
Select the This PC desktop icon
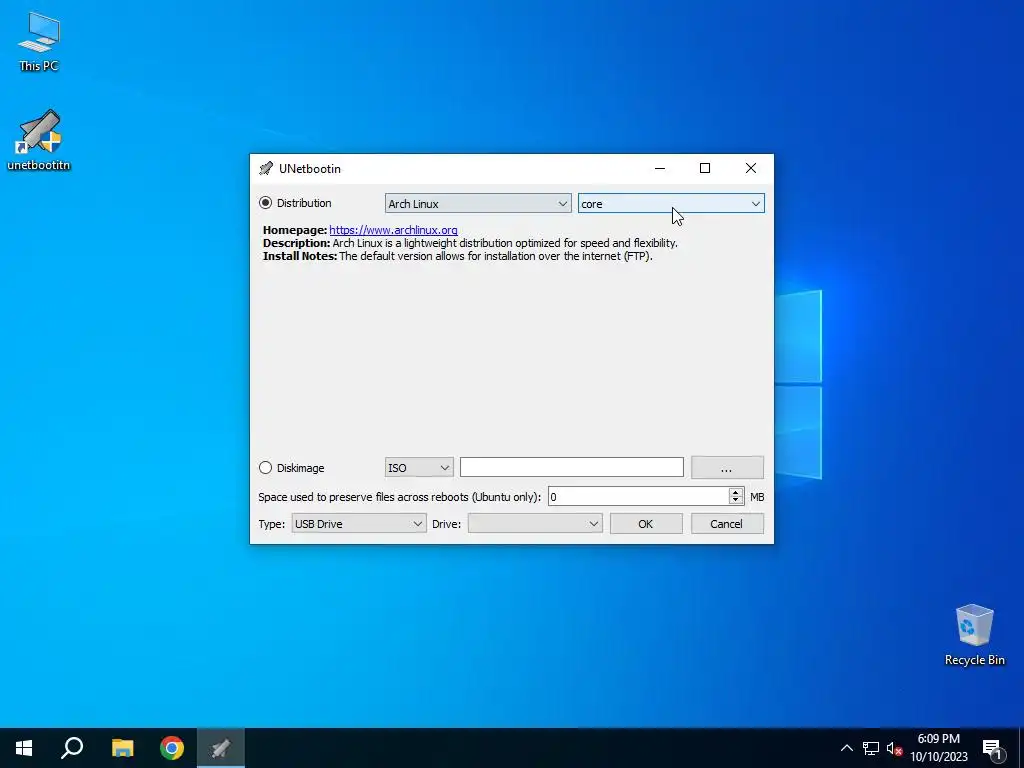click(x=39, y=41)
